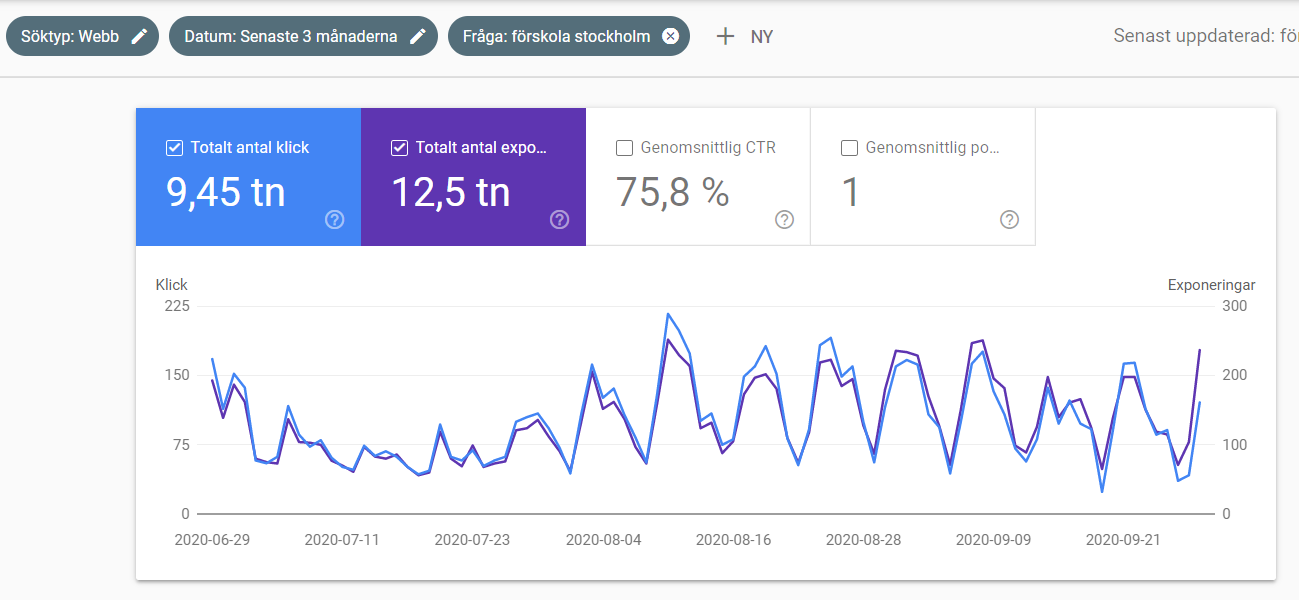Open help icon on Totalt antal exponeringar
The height and width of the screenshot is (600, 1299).
click(560, 220)
